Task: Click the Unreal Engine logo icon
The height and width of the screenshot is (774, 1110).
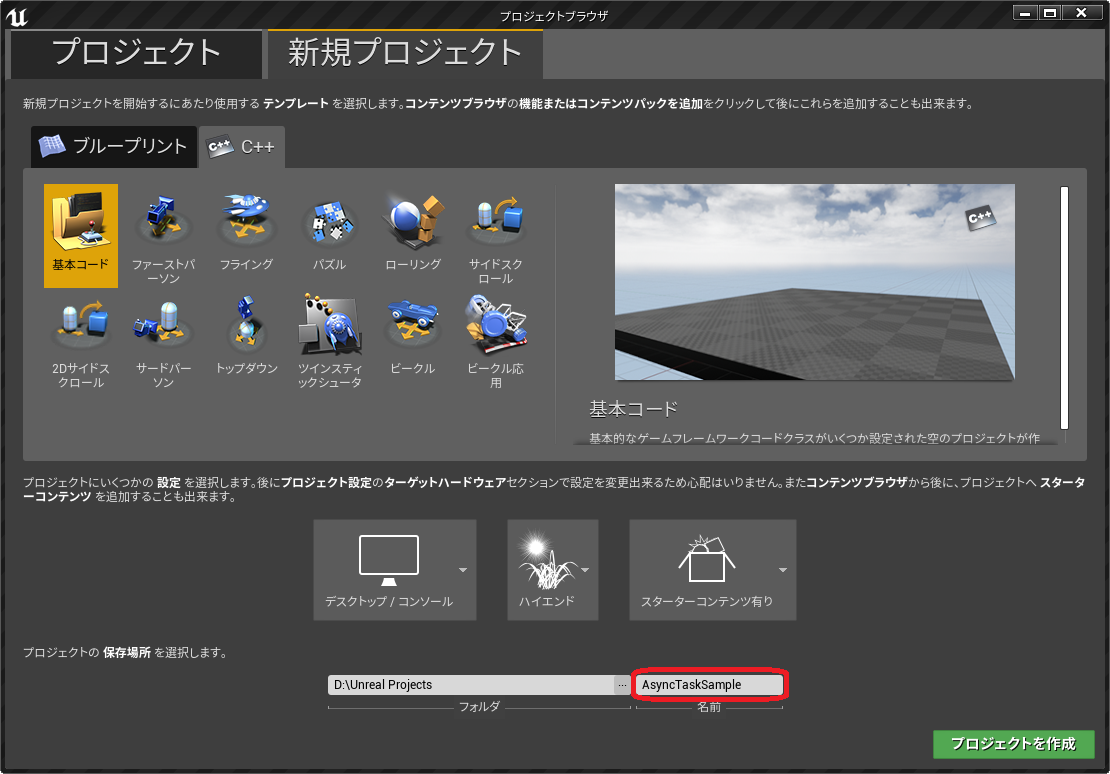Action: (16, 16)
